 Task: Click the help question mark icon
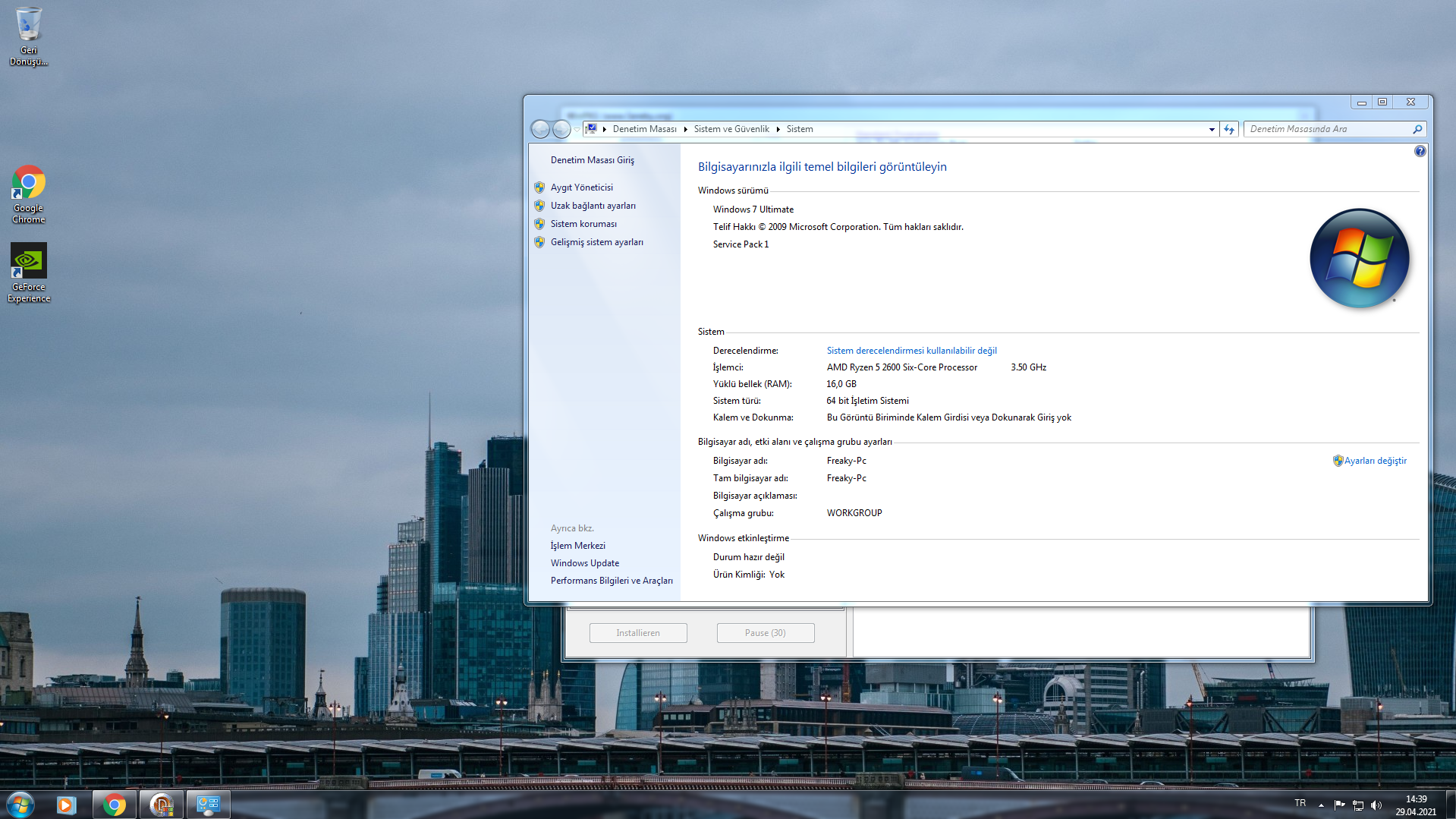pos(1420,152)
